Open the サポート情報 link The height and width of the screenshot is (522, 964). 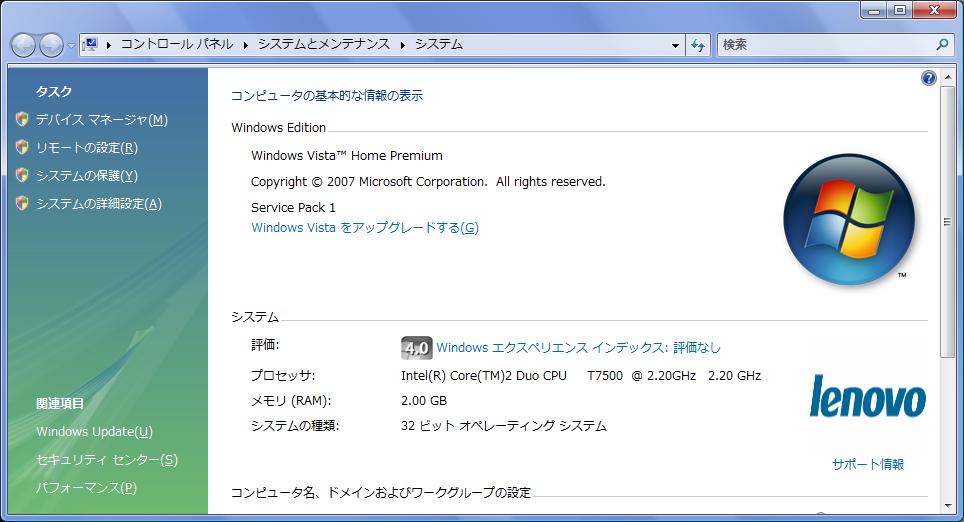867,464
